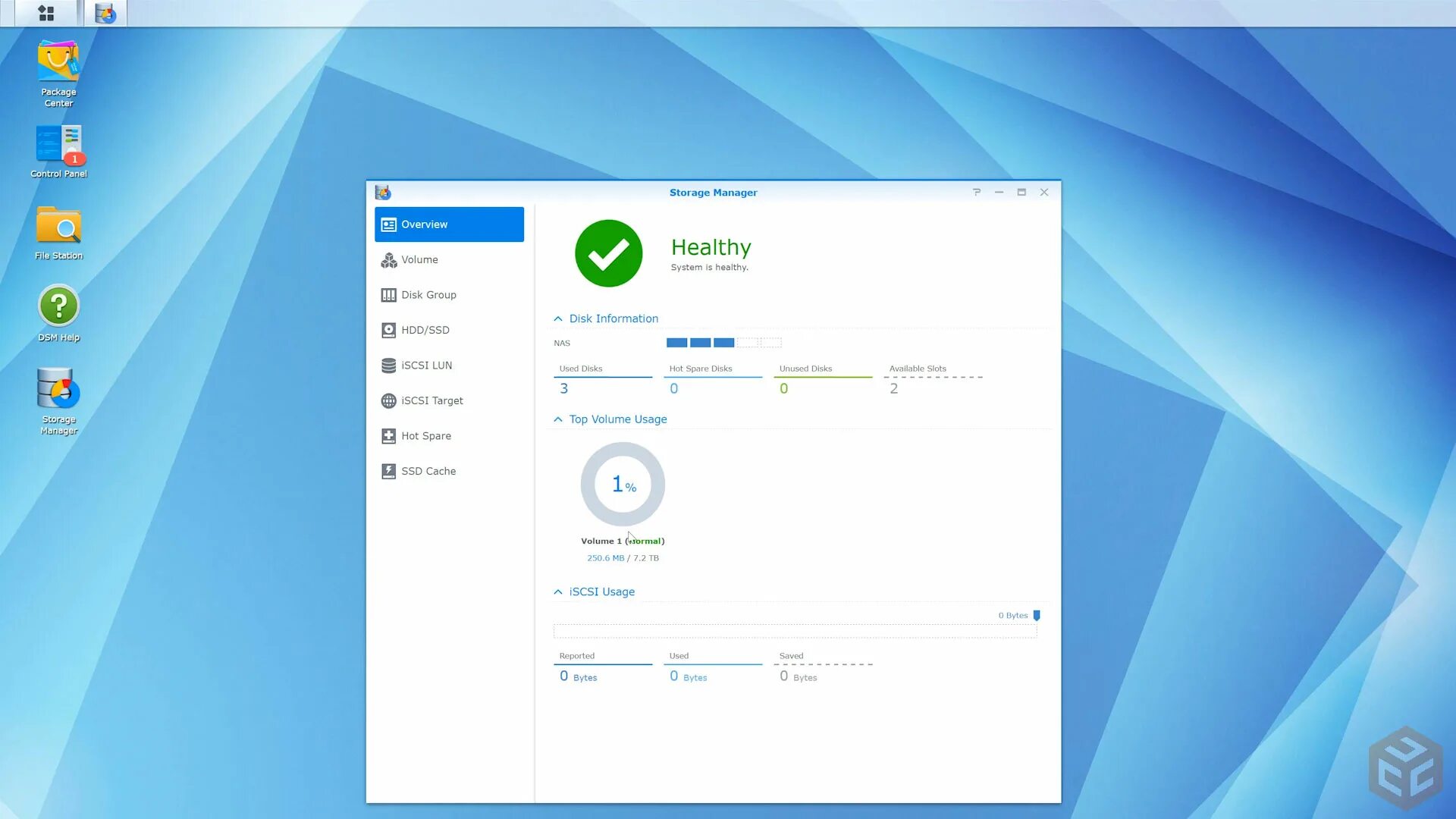Collapse the Disk Information section

(x=558, y=319)
